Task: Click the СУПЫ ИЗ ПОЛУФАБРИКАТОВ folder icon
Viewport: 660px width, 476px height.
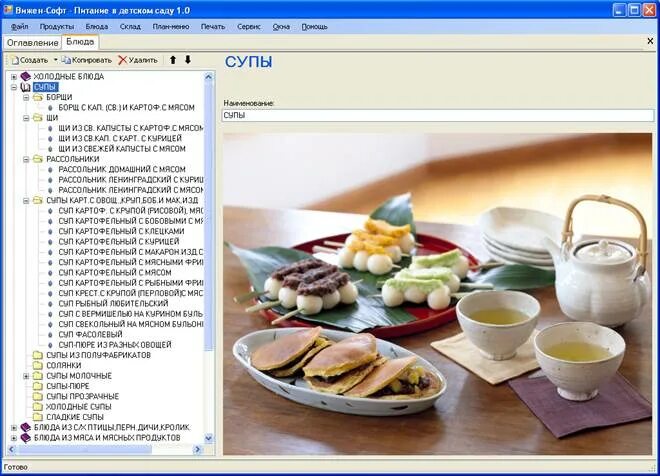Action: click(38, 355)
